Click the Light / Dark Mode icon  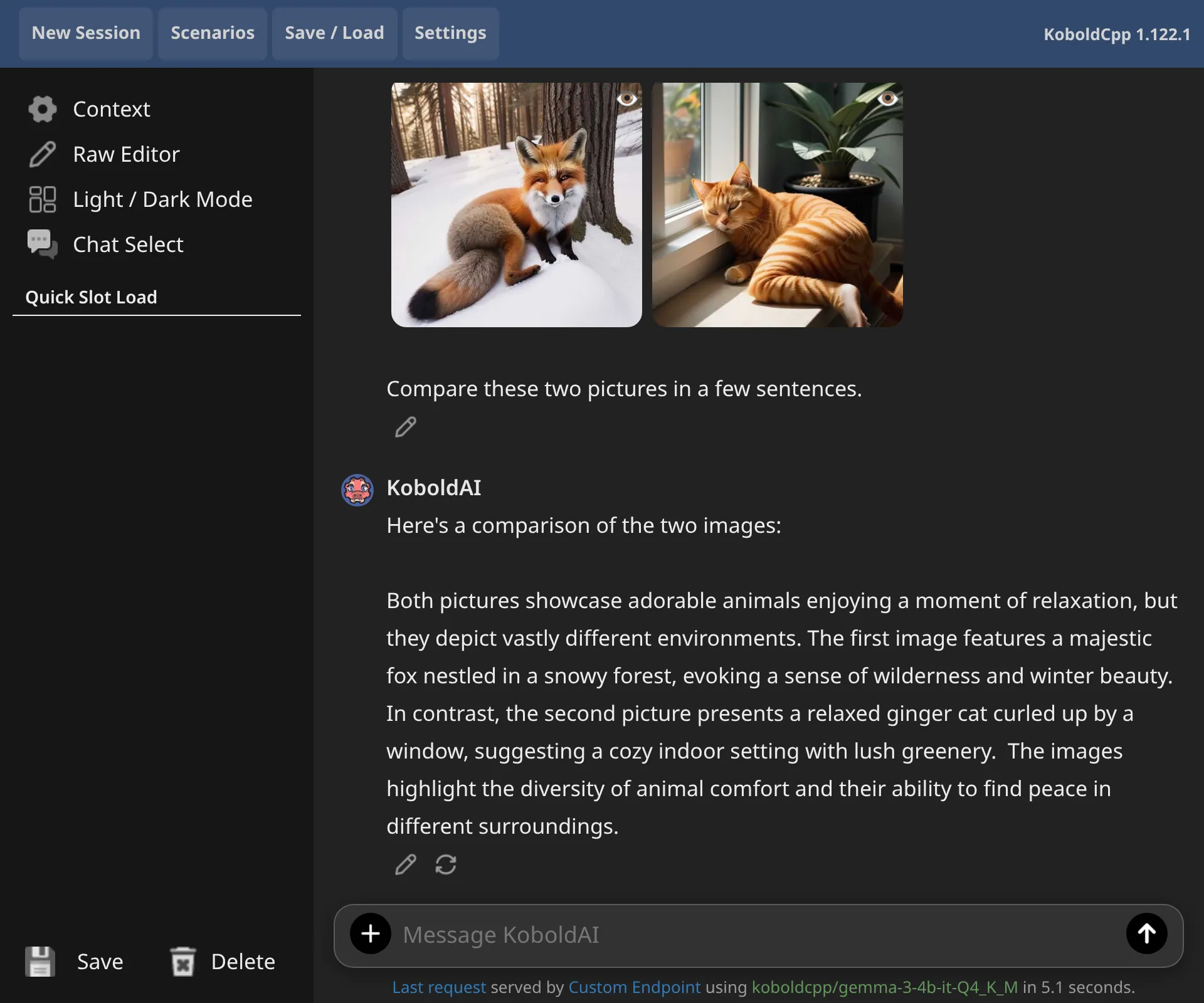[x=42, y=199]
